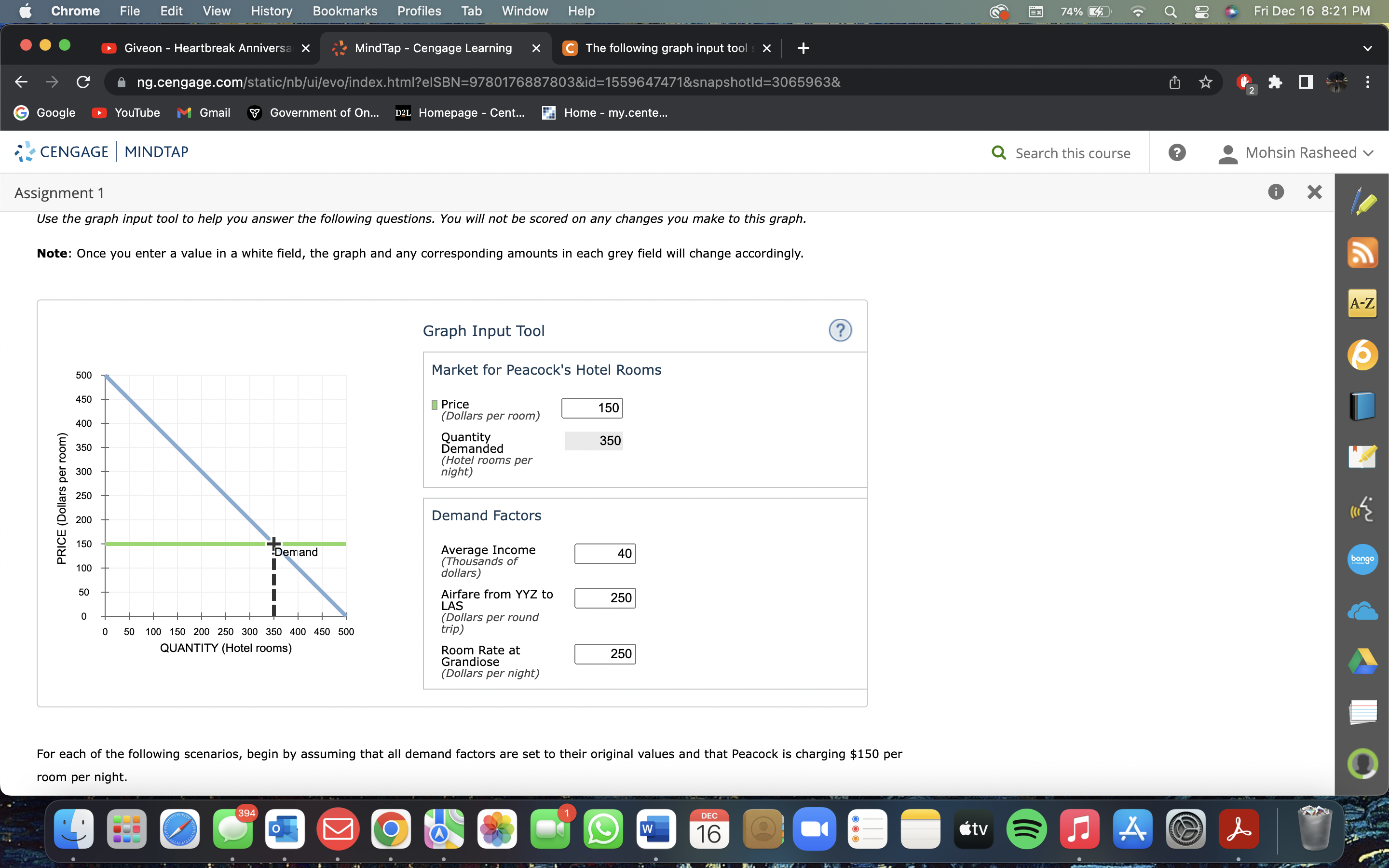
Task: Open the Bookmarks menu in menu bar
Action: (344, 12)
